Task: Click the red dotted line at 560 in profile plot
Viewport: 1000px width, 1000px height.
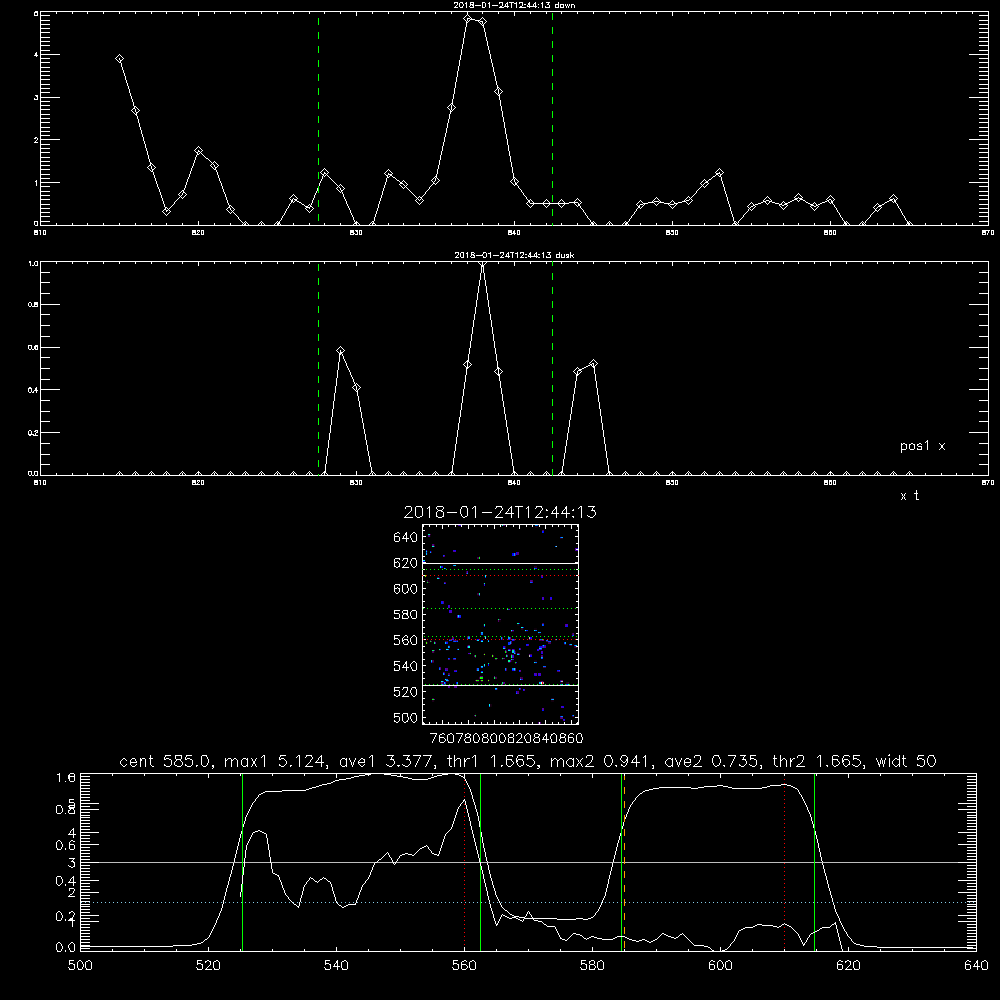Action: coord(464,861)
